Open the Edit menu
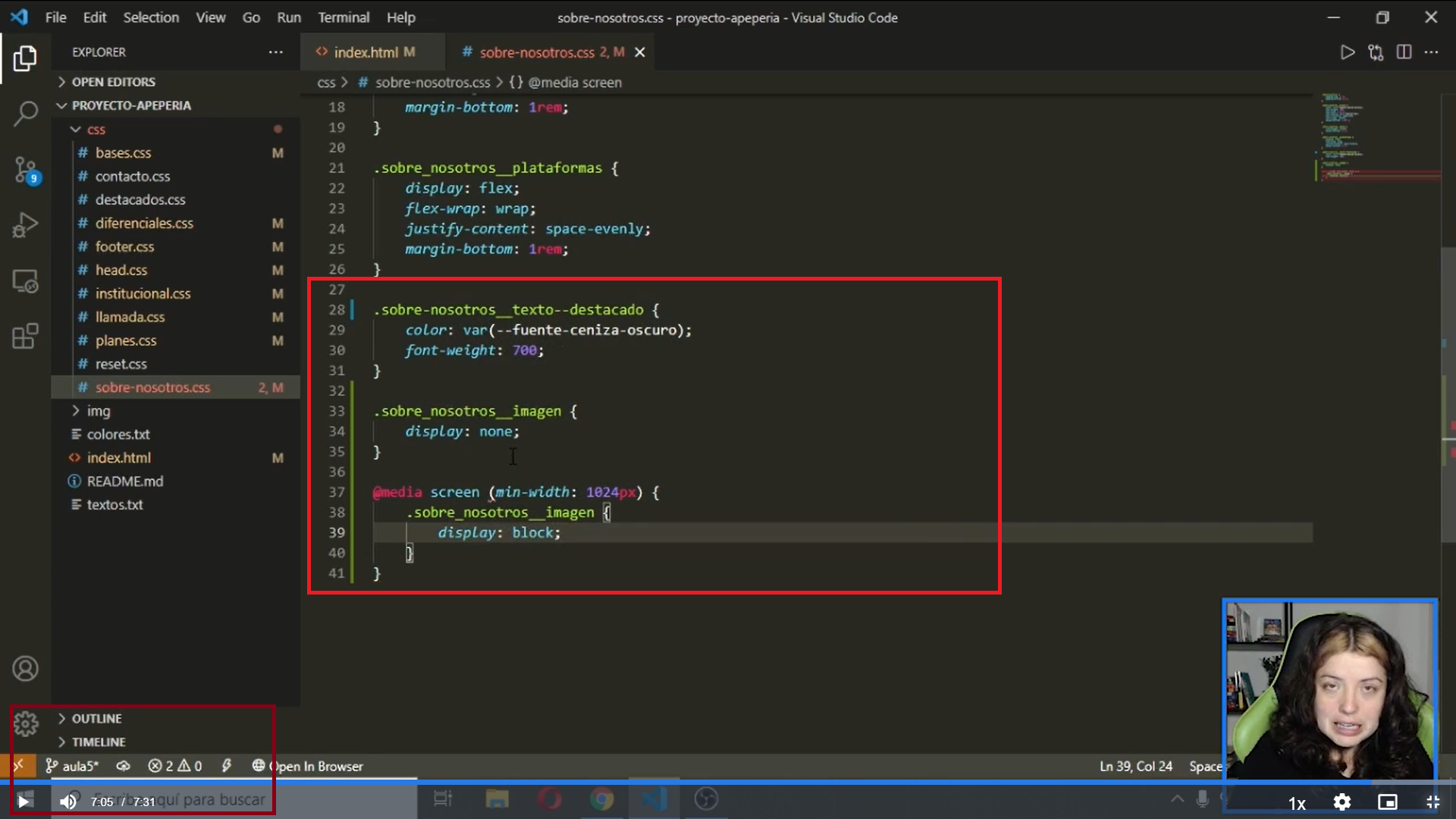The height and width of the screenshot is (819, 1456). tap(95, 17)
